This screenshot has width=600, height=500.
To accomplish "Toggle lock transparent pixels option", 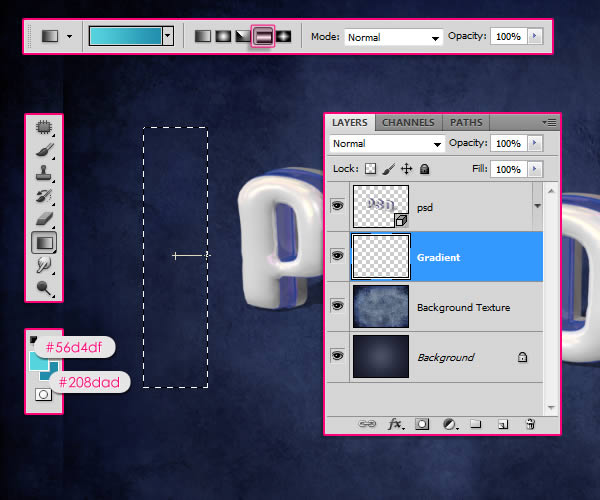I will click(x=370, y=170).
